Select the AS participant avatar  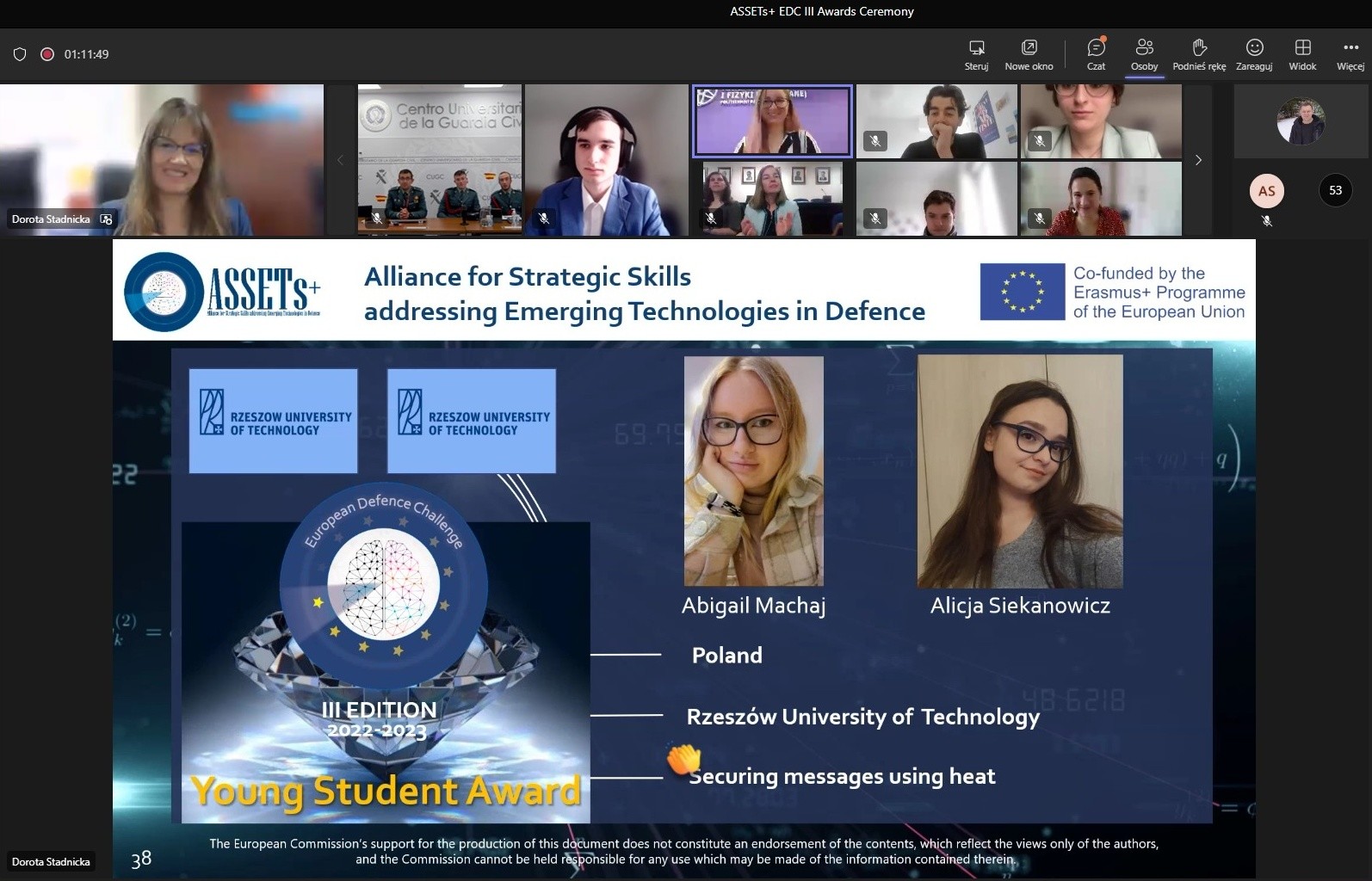(x=1266, y=191)
